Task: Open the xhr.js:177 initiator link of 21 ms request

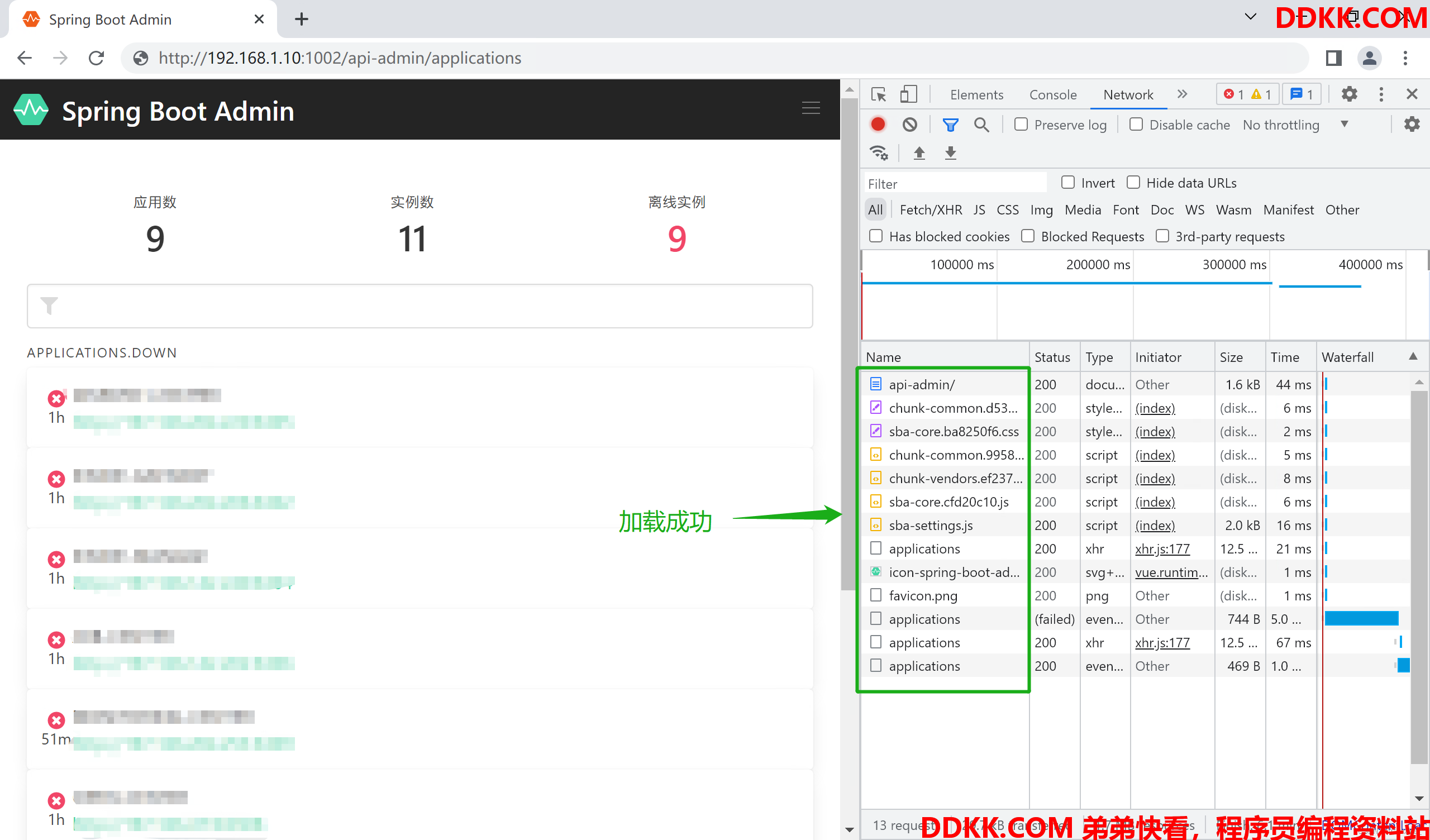Action: point(1162,549)
